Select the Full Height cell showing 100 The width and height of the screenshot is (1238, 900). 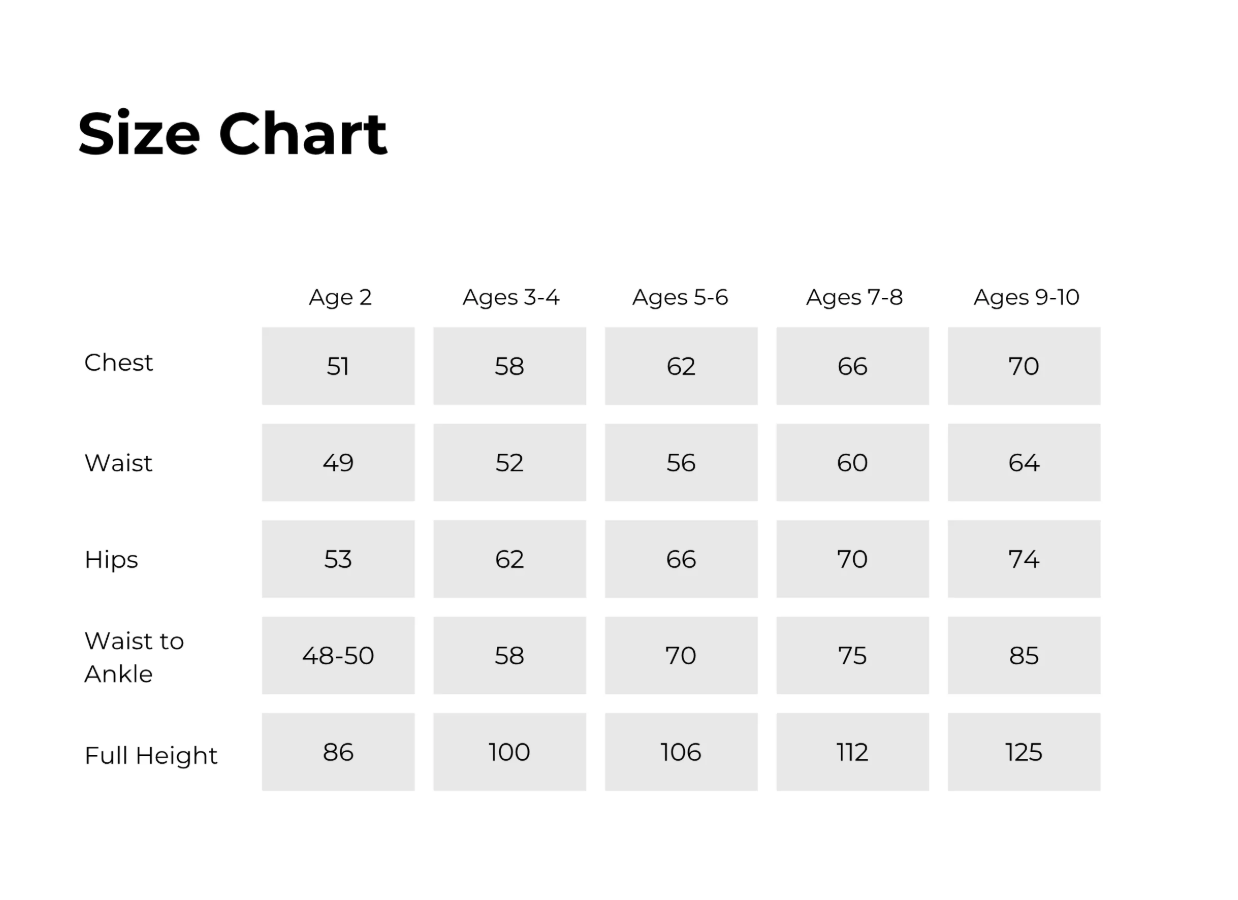click(x=509, y=752)
